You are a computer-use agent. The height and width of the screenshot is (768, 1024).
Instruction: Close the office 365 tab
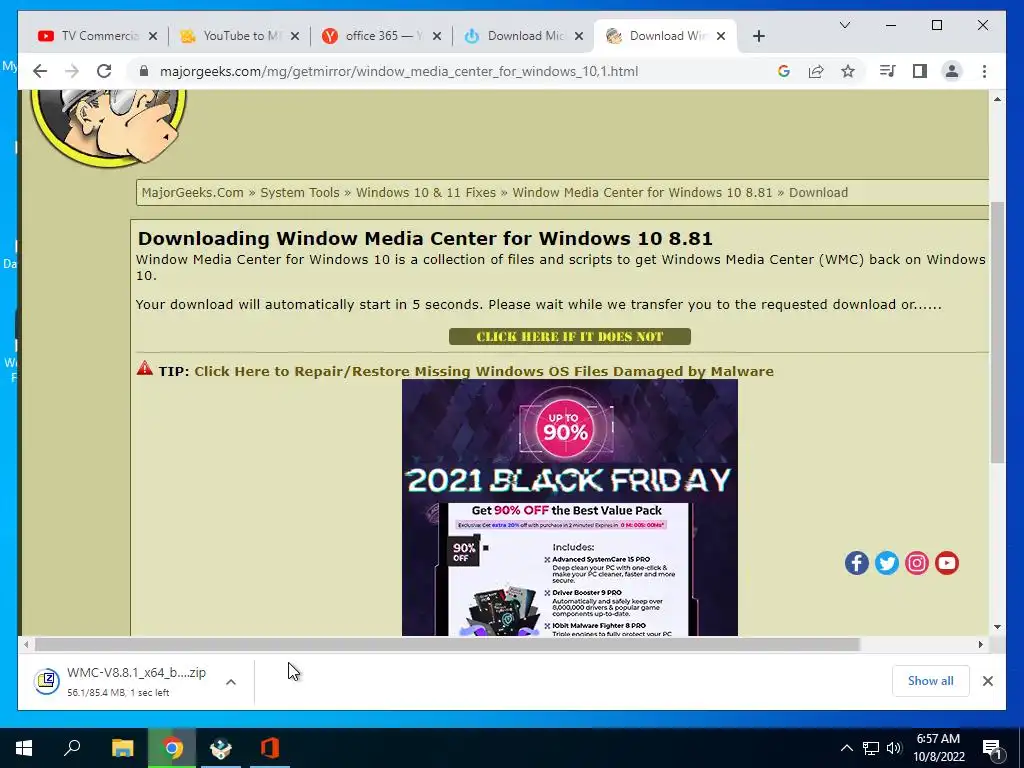pyautogui.click(x=437, y=36)
